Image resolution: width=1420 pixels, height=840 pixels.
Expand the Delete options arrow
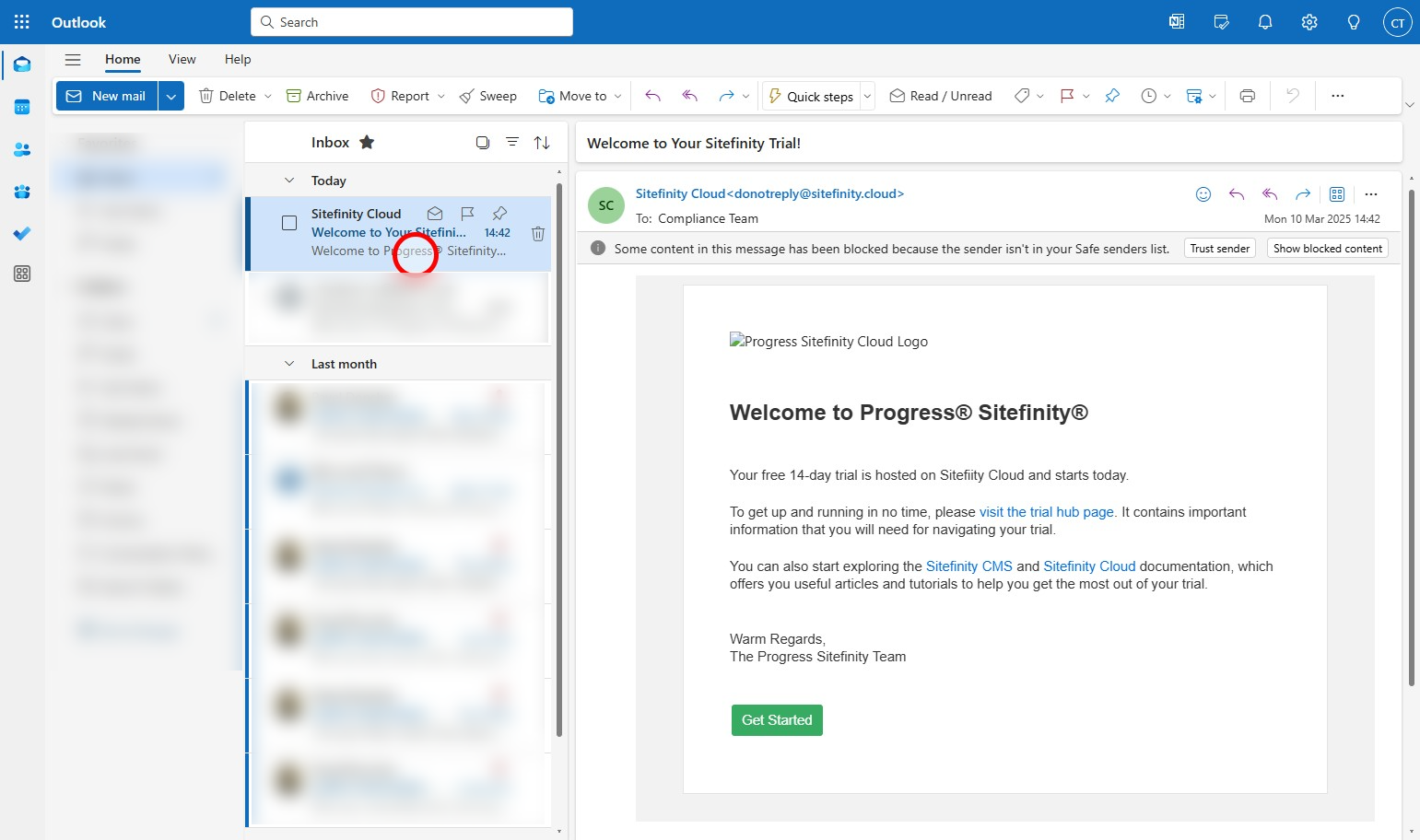click(268, 96)
